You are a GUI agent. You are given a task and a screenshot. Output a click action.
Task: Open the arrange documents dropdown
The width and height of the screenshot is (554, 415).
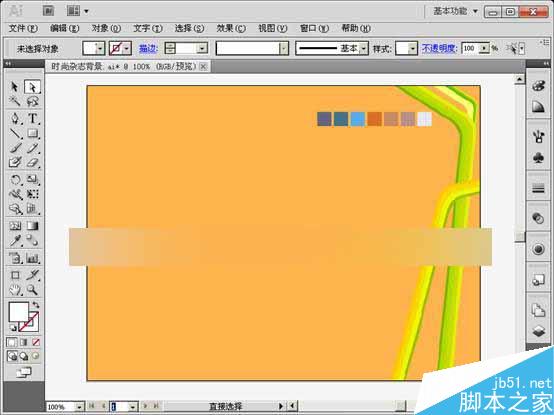[x=77, y=11]
